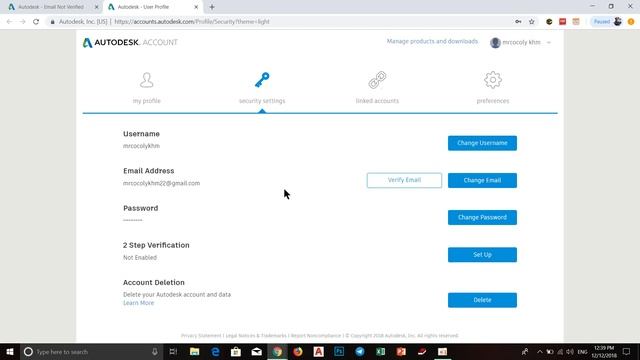Select the security settings key icon
The width and height of the screenshot is (640, 360).
262,80
